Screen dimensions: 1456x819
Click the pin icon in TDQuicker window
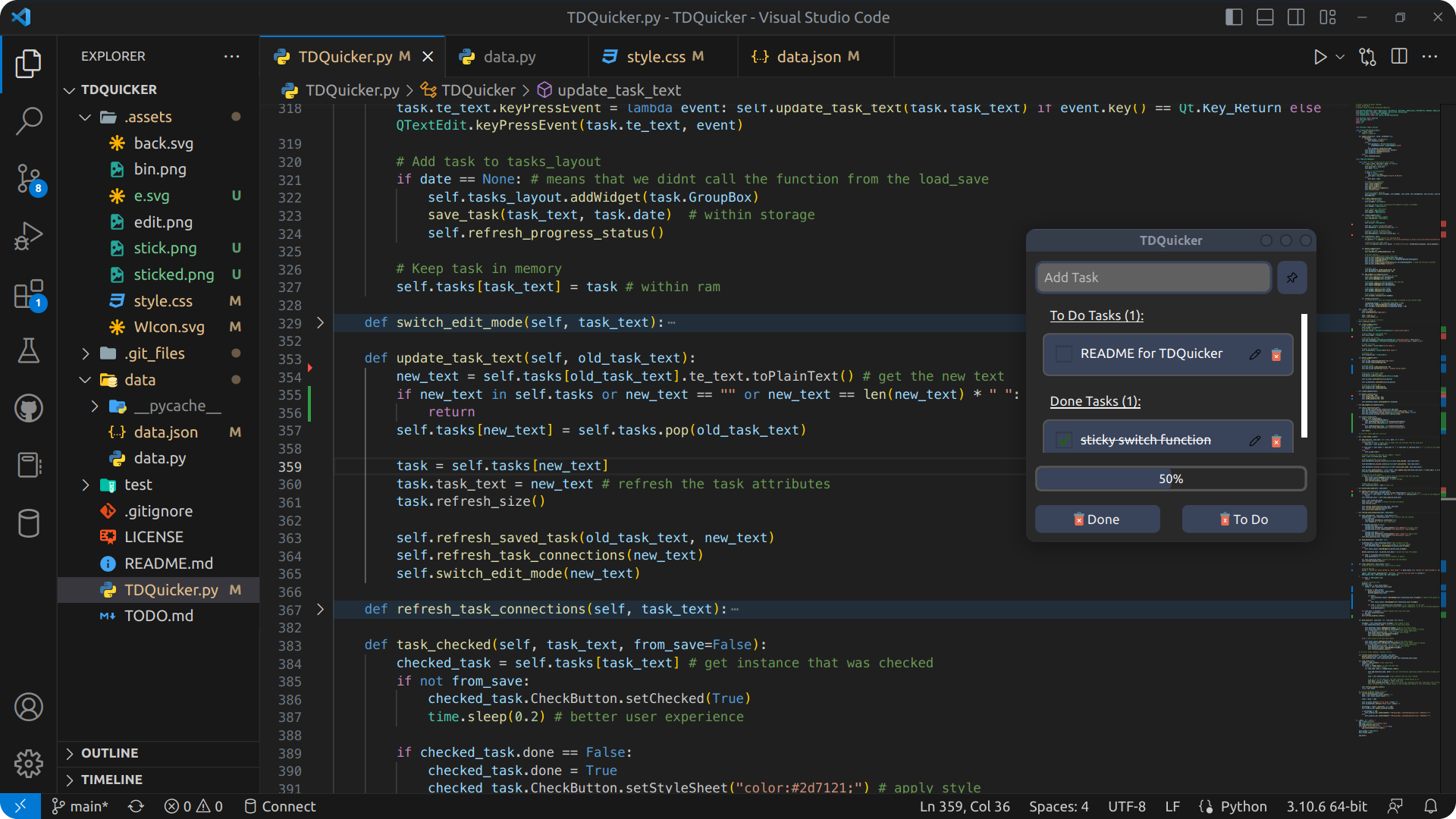point(1291,278)
